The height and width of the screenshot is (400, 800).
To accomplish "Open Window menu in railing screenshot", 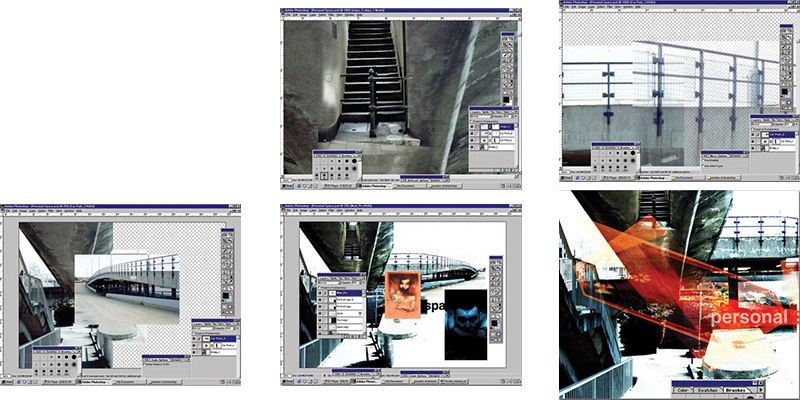I will [x=628, y=7].
